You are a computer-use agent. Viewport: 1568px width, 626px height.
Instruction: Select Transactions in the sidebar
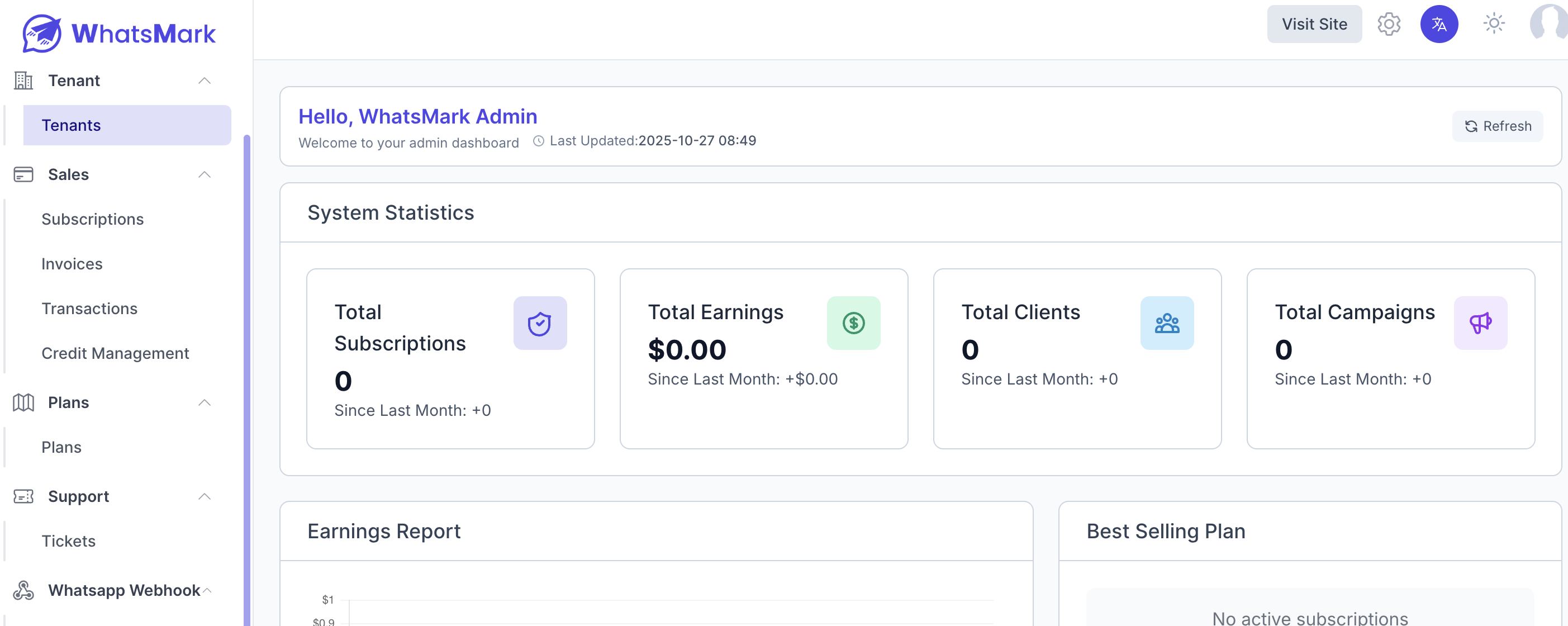pos(89,309)
